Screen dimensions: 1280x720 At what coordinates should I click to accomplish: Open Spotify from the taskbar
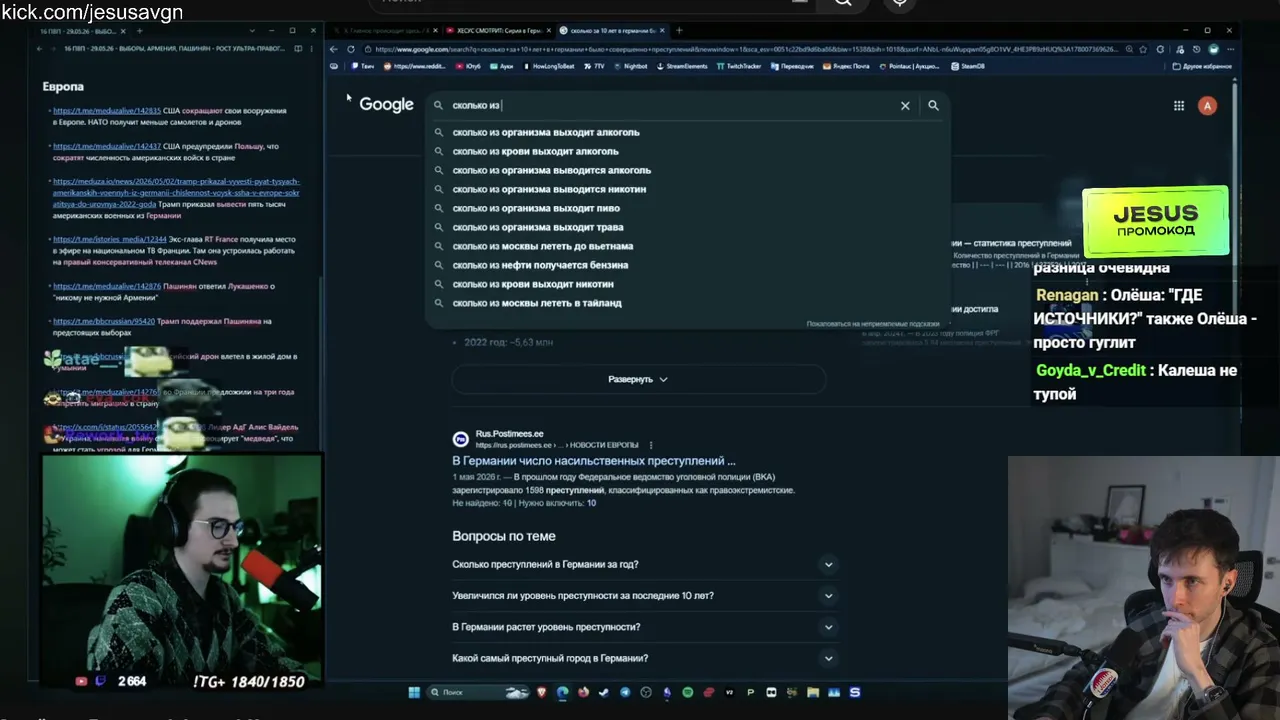point(687,692)
